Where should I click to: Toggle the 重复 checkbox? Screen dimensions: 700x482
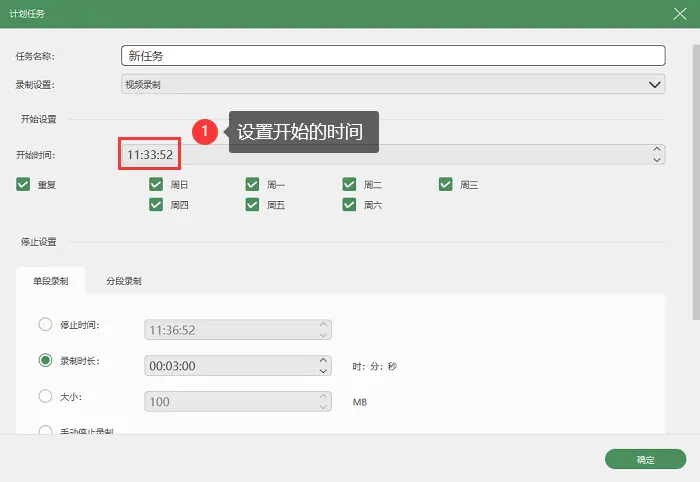click(x=23, y=184)
